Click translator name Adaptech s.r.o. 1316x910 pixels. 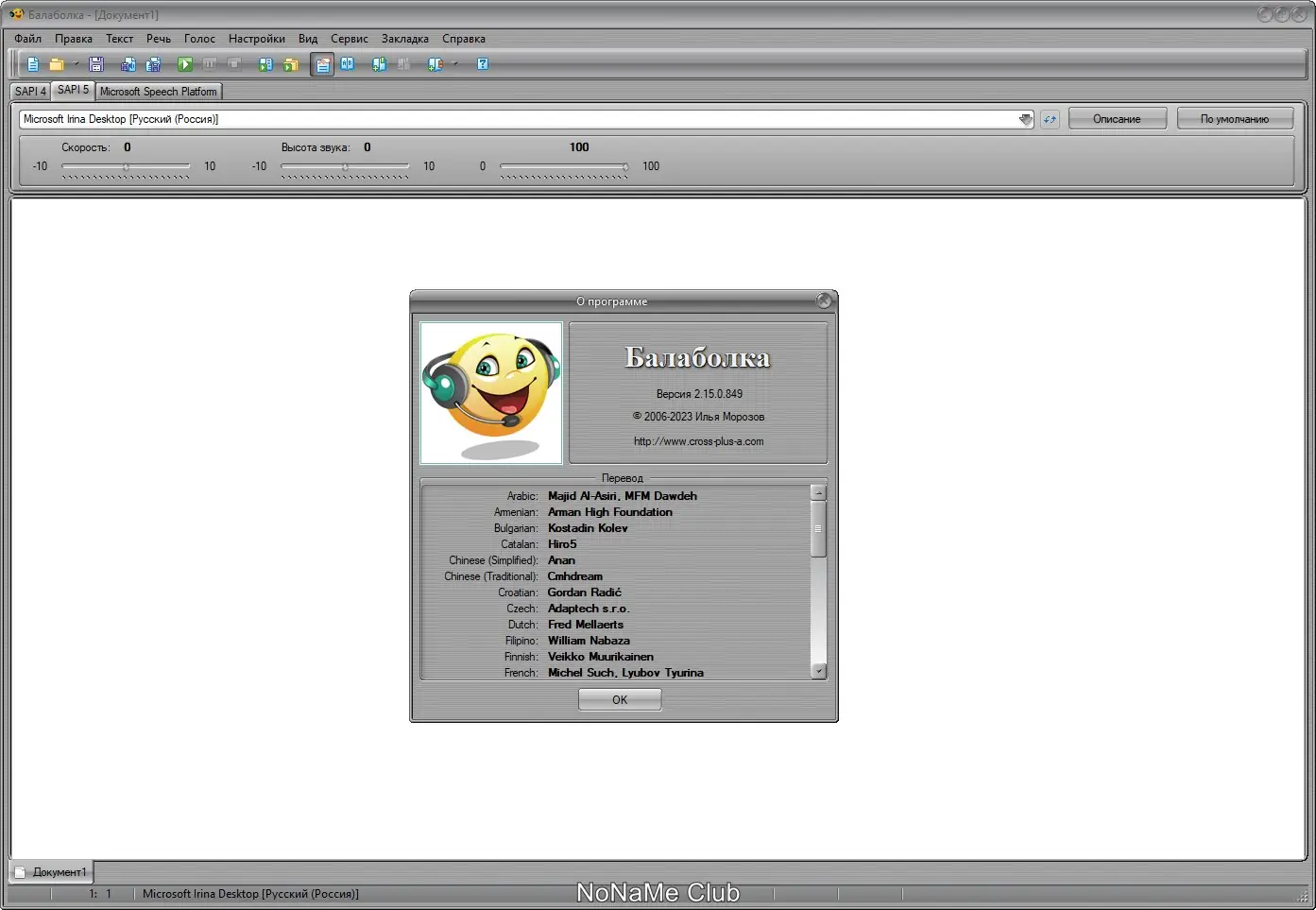click(x=589, y=609)
